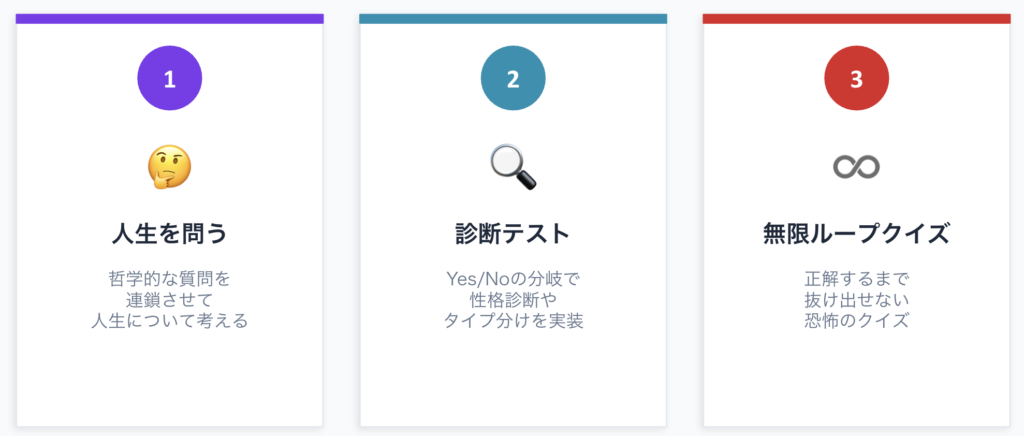Click the infinity symbol icon
1024x436 pixels.
pyautogui.click(x=856, y=167)
